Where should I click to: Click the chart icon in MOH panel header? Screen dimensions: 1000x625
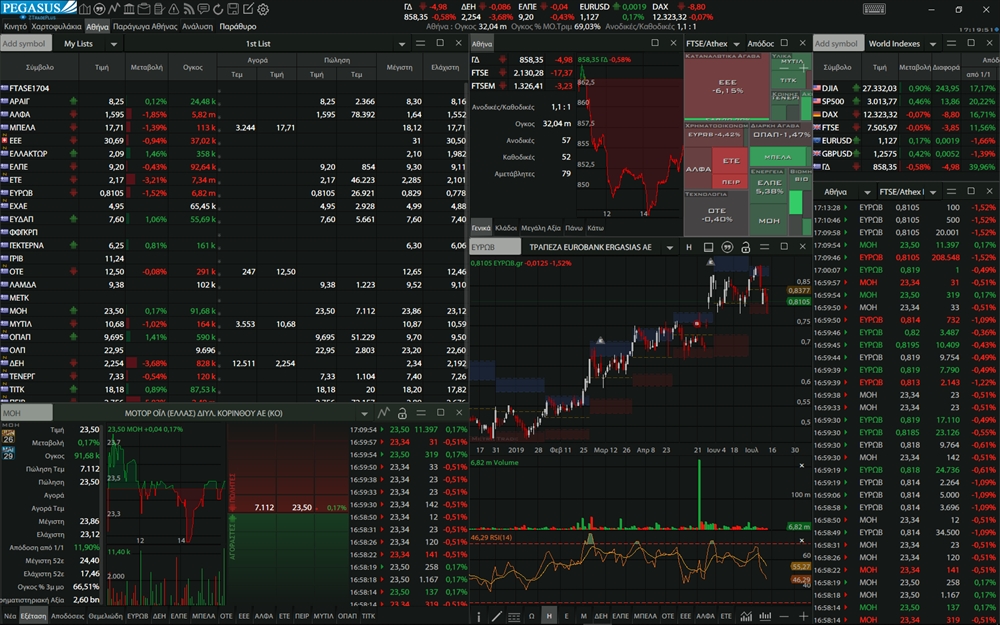click(x=383, y=413)
